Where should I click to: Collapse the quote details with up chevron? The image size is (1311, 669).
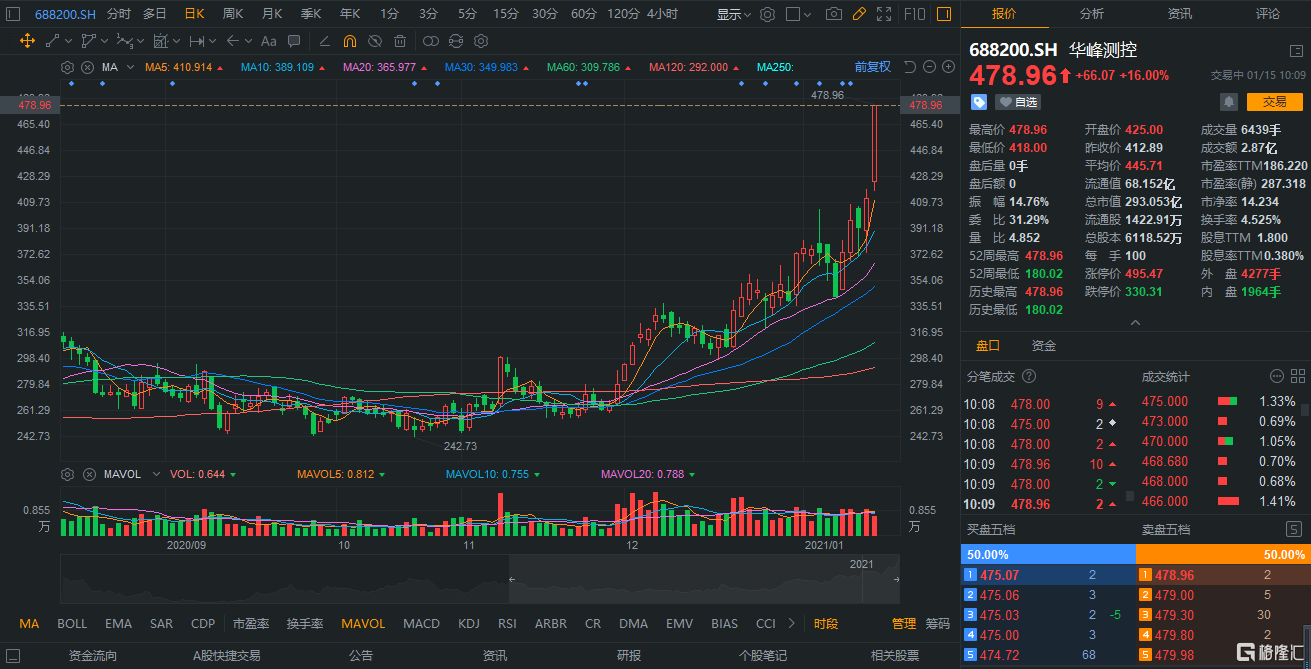(1135, 323)
